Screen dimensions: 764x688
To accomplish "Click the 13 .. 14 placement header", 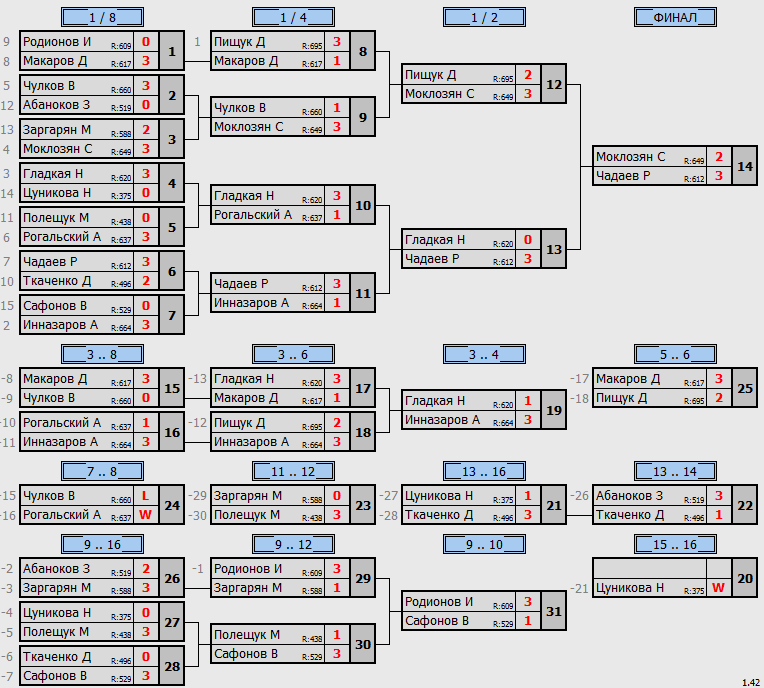I will pyautogui.click(x=675, y=471).
